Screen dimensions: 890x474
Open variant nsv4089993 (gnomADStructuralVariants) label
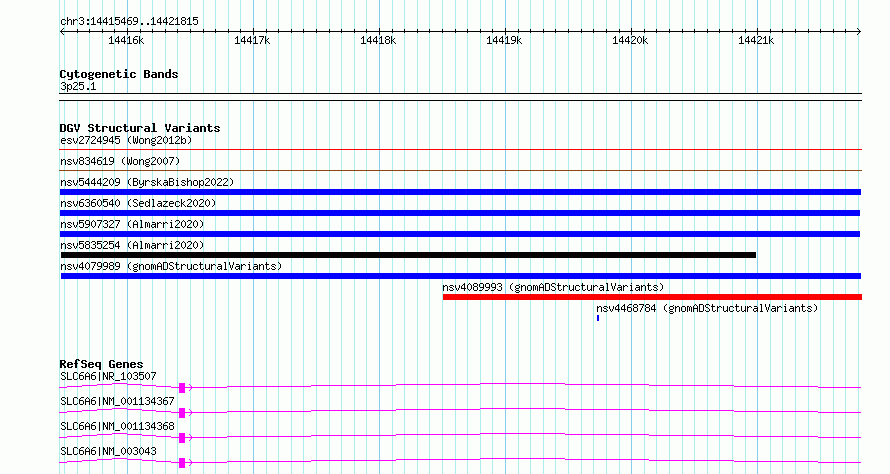(553, 287)
